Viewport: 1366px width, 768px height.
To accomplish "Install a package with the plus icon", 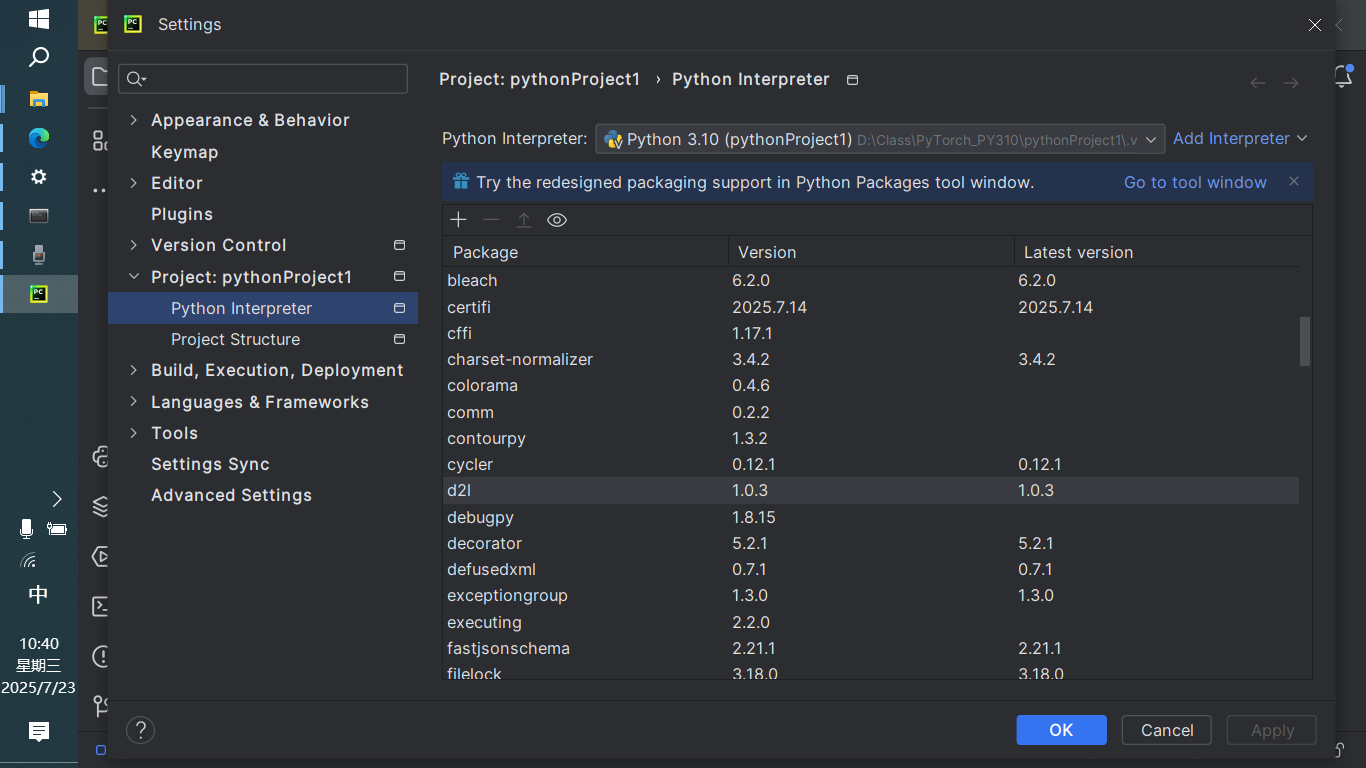I will [x=459, y=220].
